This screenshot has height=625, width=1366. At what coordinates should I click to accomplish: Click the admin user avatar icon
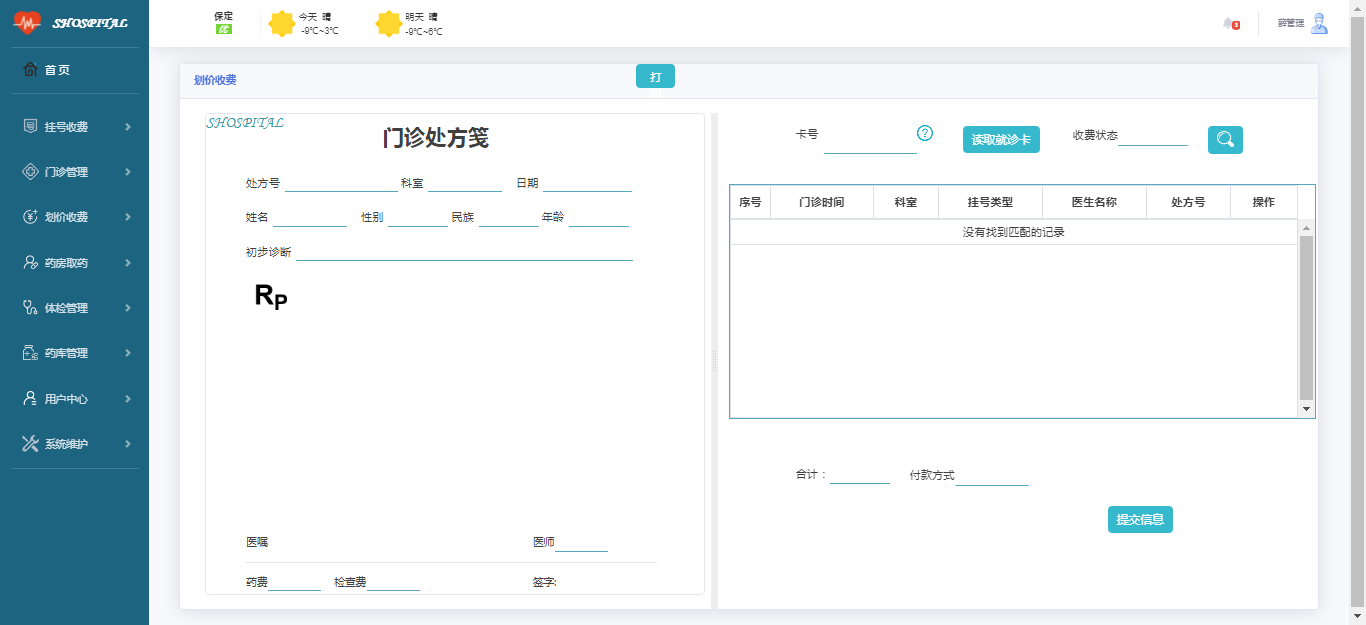[x=1319, y=23]
